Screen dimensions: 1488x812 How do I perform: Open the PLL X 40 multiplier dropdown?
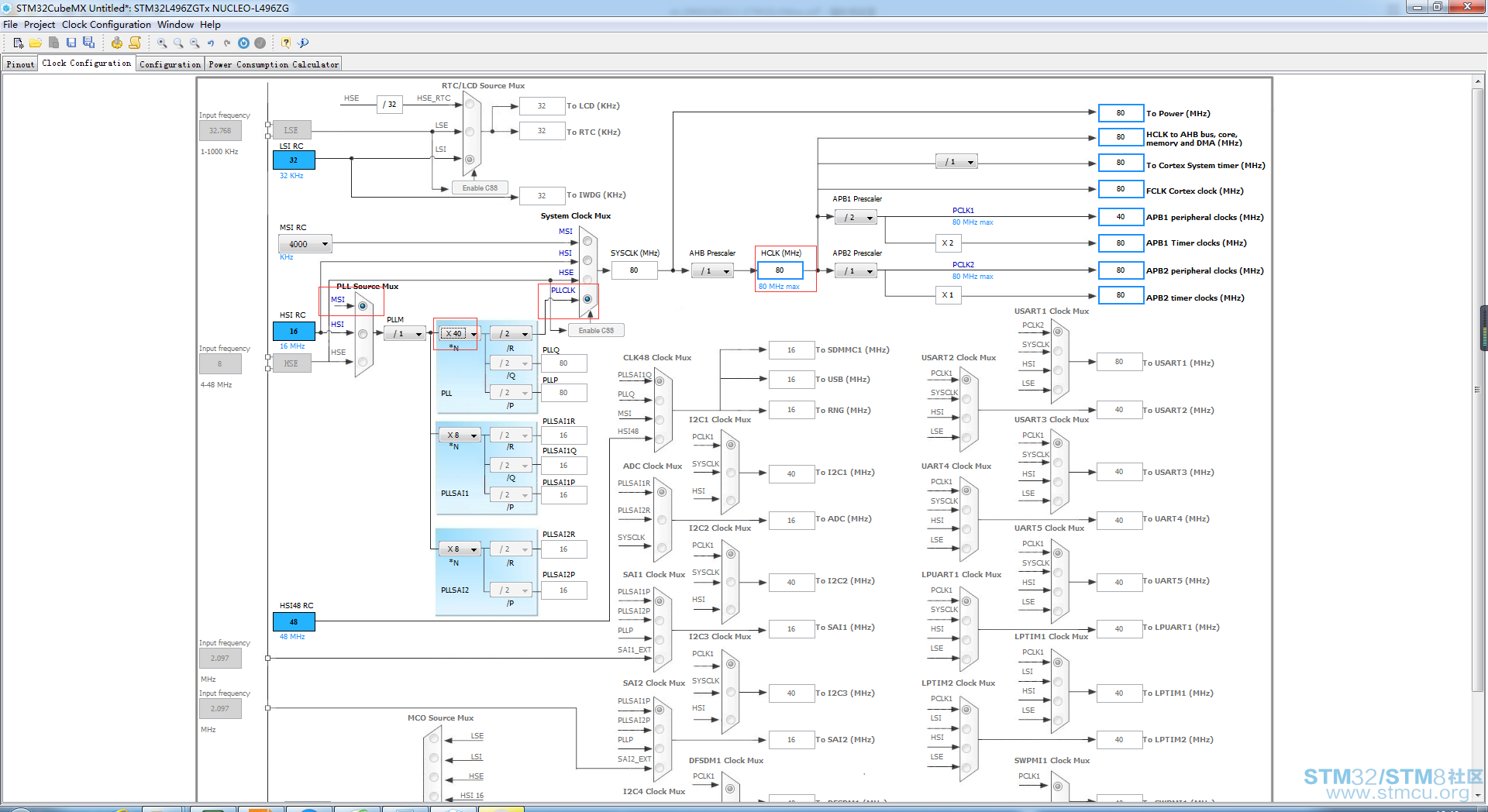[460, 334]
